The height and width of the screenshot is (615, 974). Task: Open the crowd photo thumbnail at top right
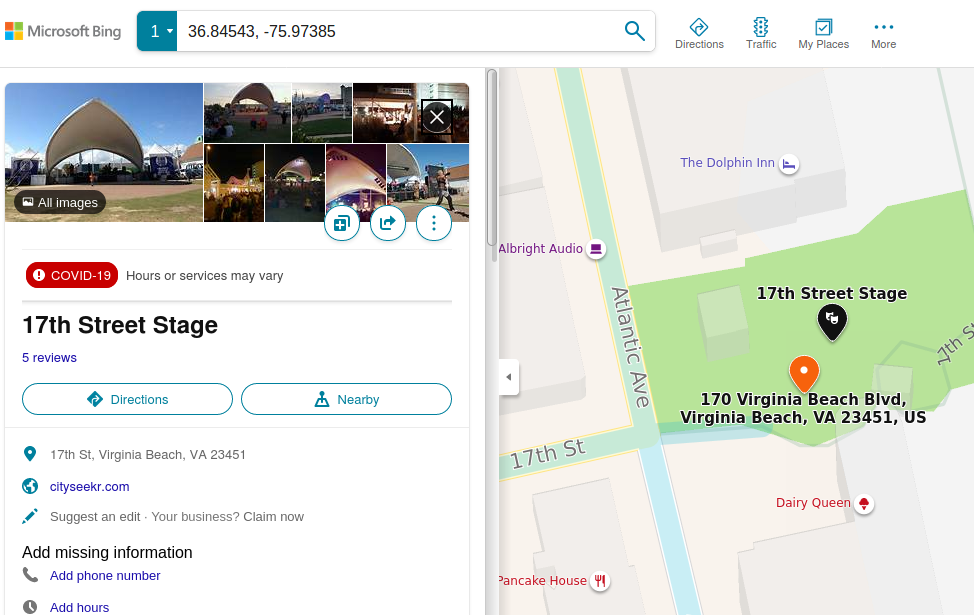(x=411, y=113)
